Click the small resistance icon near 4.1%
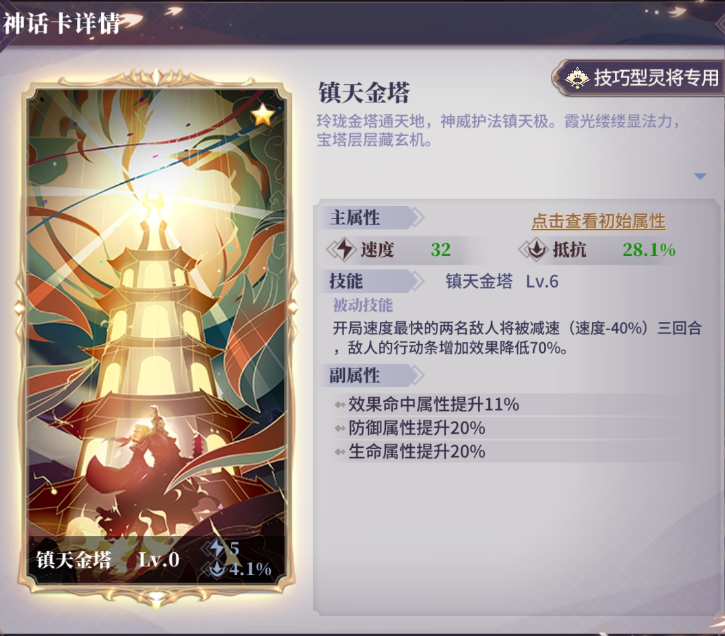 pyautogui.click(x=216, y=569)
